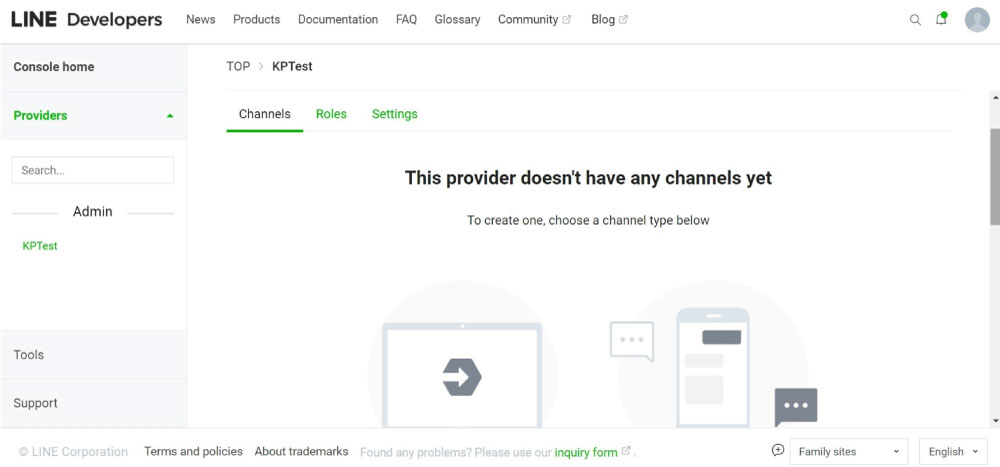Click the scrollbar up arrow
The image size is (1000, 467).
[994, 96]
